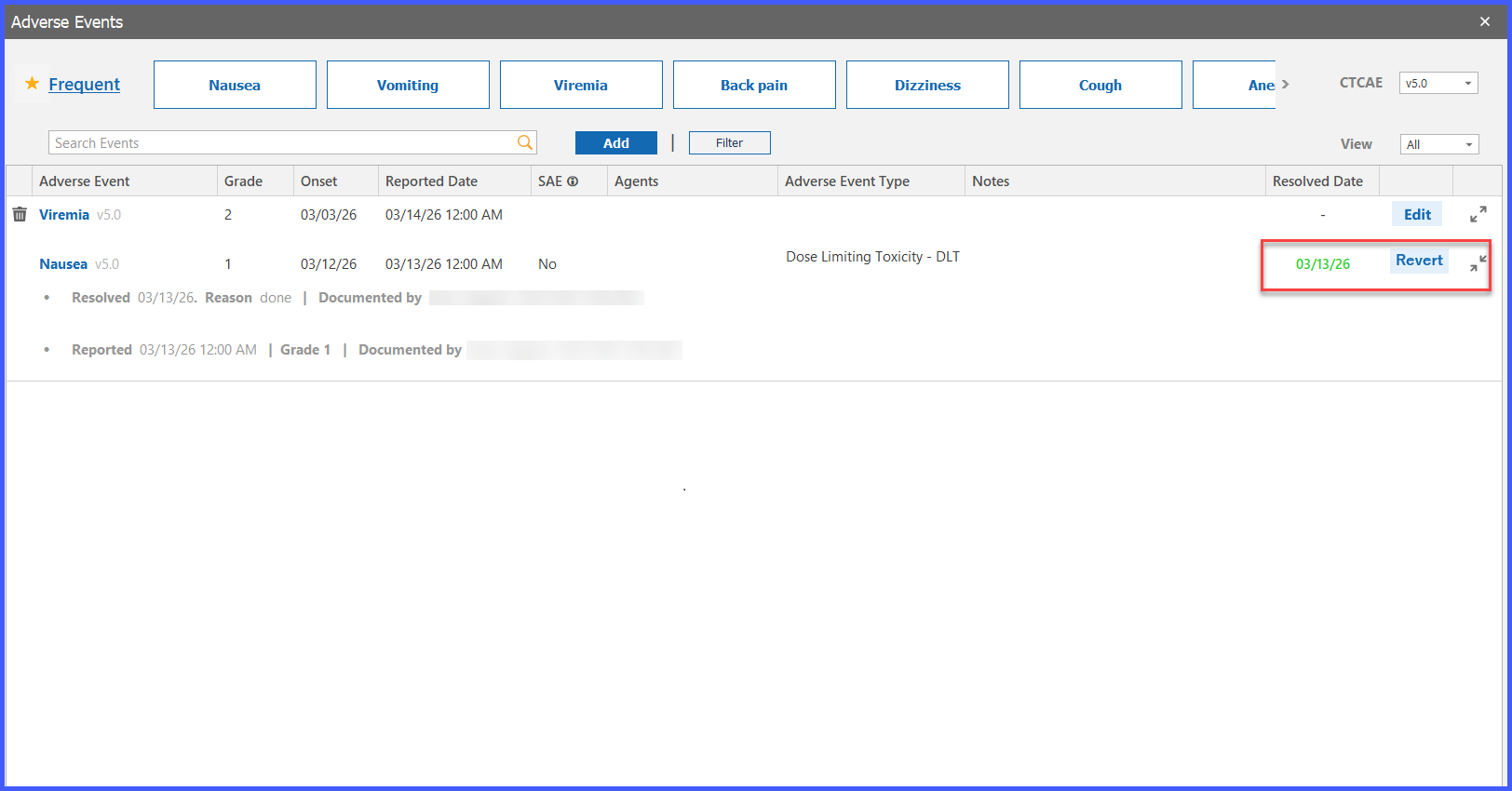Screen dimensions: 1512x791
Task: Close the Adverse Events window
Action: pos(1485,21)
